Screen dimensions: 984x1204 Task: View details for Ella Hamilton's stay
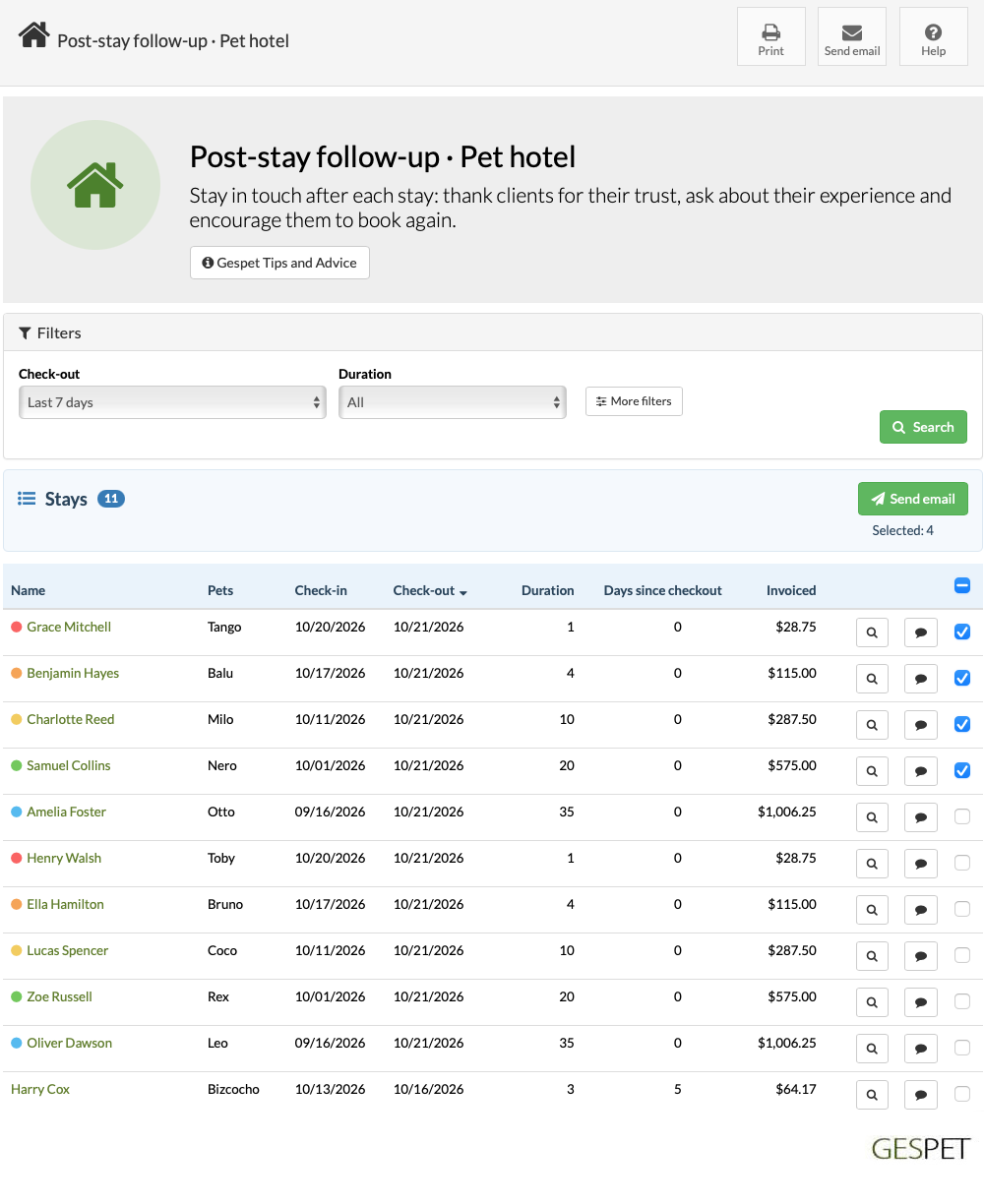coord(872,910)
